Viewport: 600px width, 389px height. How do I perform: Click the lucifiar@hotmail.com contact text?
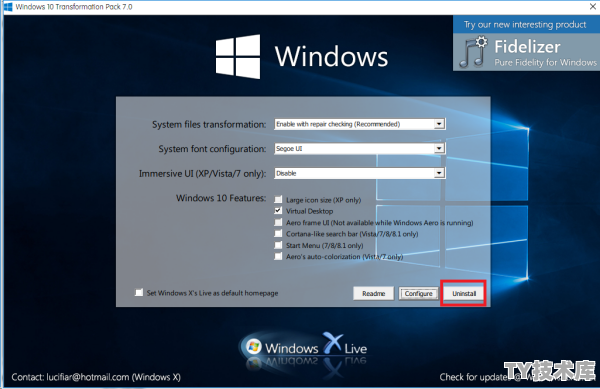88,377
